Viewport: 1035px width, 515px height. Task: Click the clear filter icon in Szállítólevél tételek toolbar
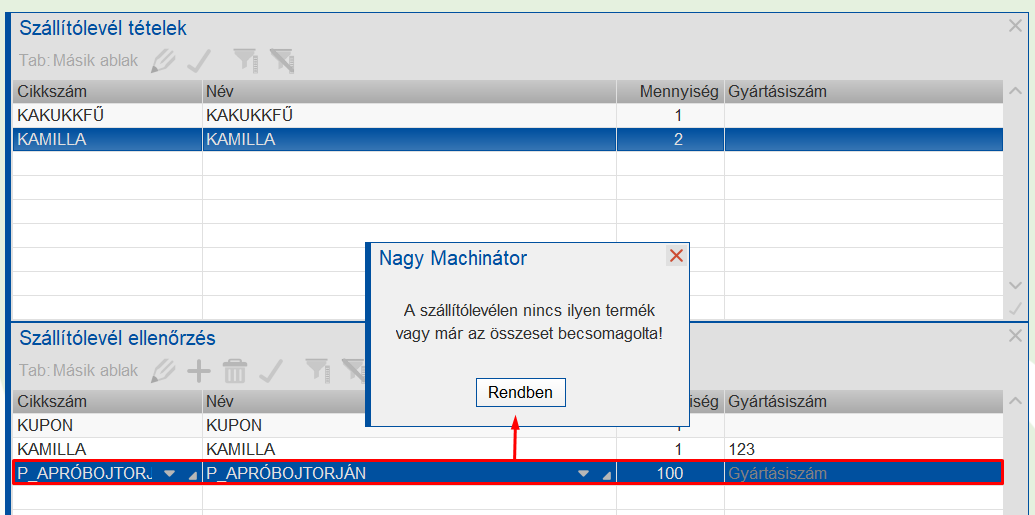coord(282,61)
